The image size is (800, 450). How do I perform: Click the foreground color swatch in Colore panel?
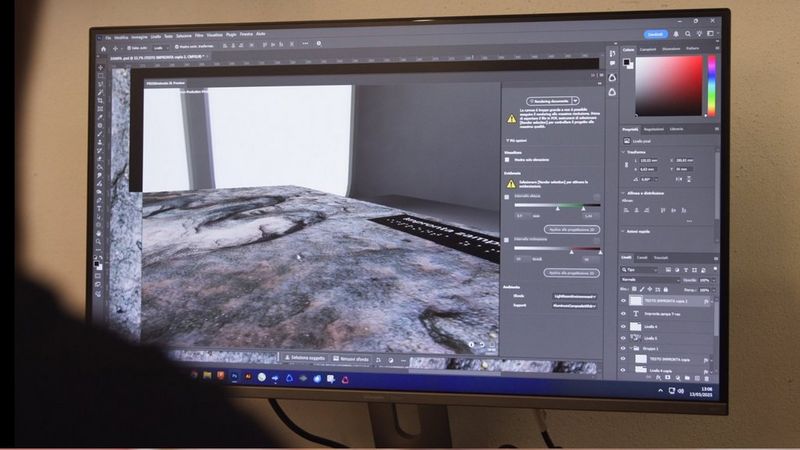pos(626,61)
